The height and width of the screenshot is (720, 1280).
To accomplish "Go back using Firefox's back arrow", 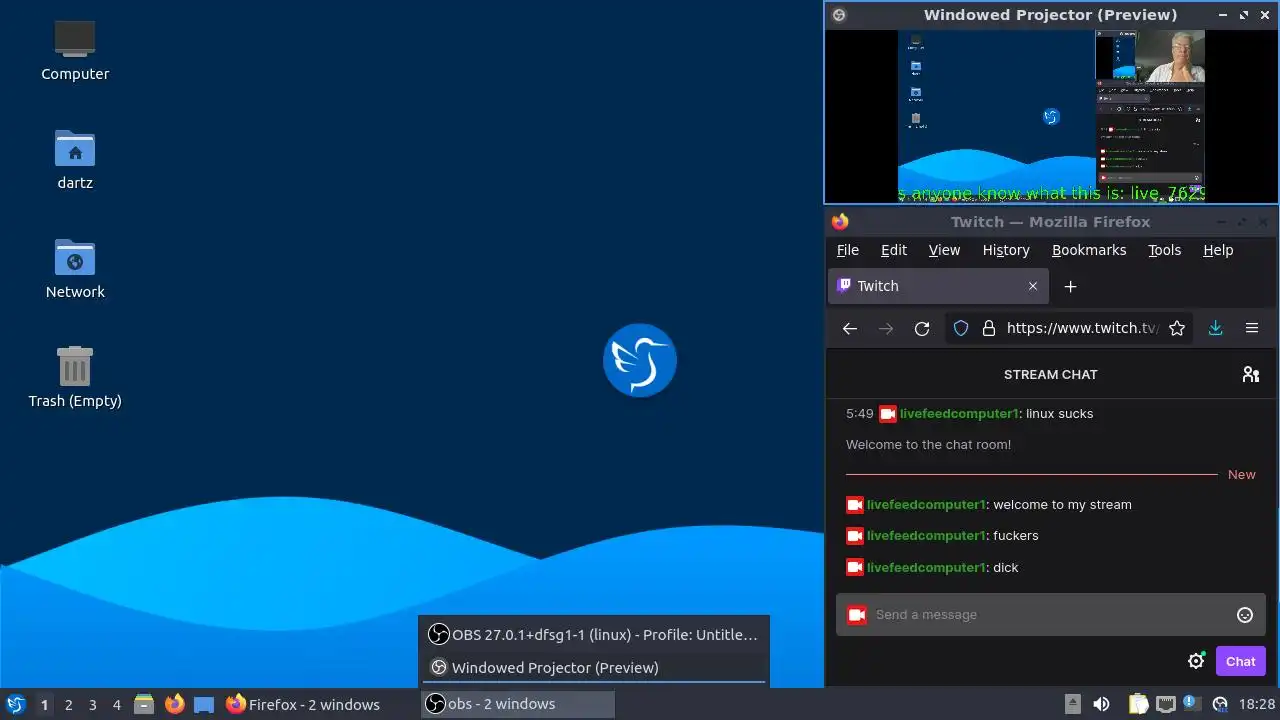I will point(850,328).
